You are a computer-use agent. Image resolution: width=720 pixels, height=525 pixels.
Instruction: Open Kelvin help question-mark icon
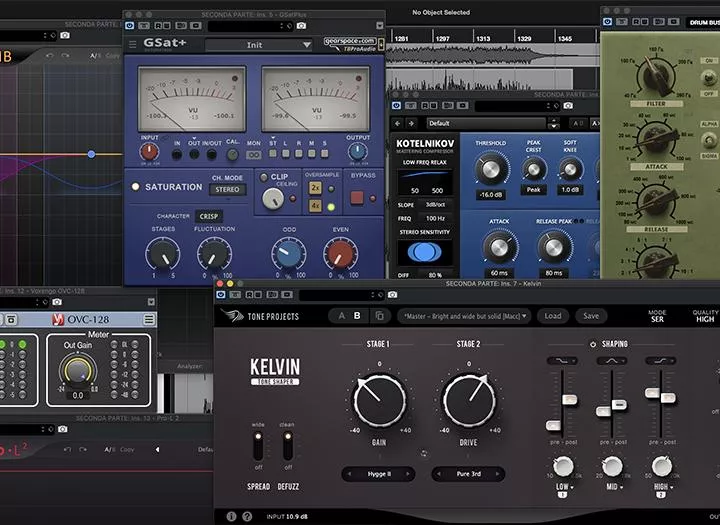pos(248,516)
